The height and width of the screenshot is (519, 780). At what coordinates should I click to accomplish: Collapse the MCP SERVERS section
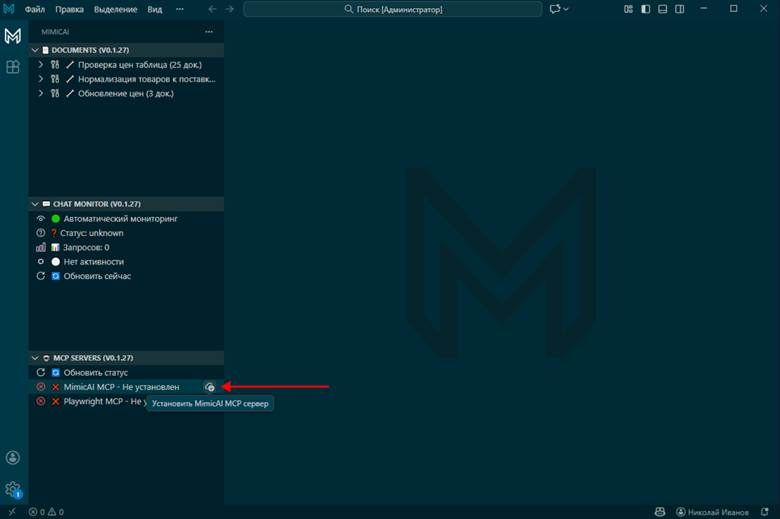36,357
